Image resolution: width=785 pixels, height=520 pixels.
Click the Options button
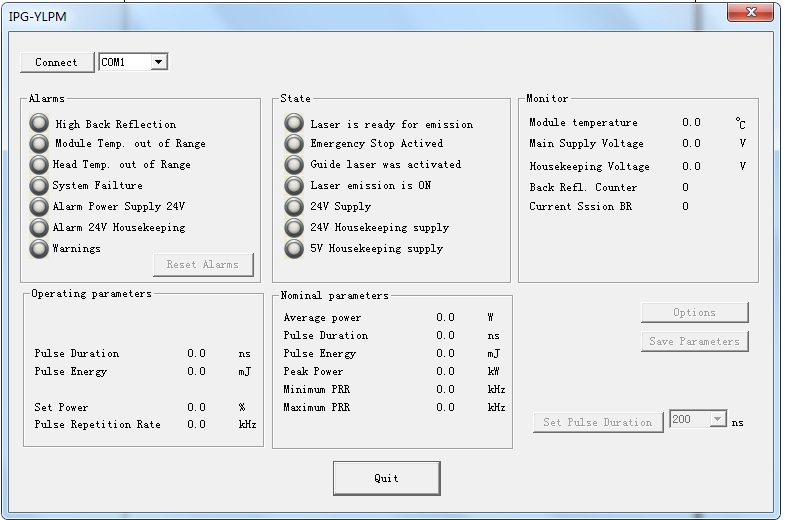(695, 312)
